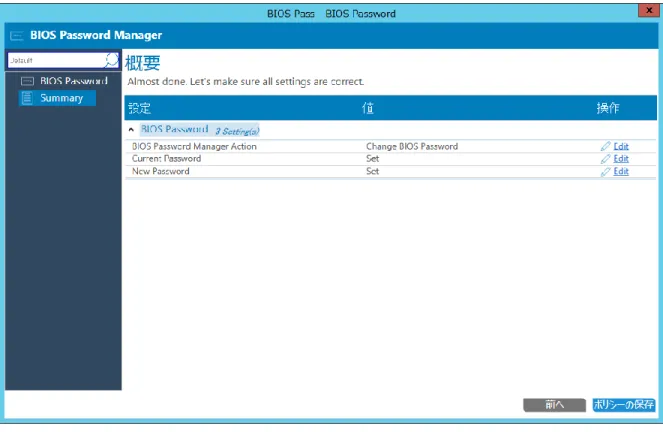The image size is (663, 432).
Task: Click pencil icon for BIOS Password Manager Action
Action: [605, 146]
